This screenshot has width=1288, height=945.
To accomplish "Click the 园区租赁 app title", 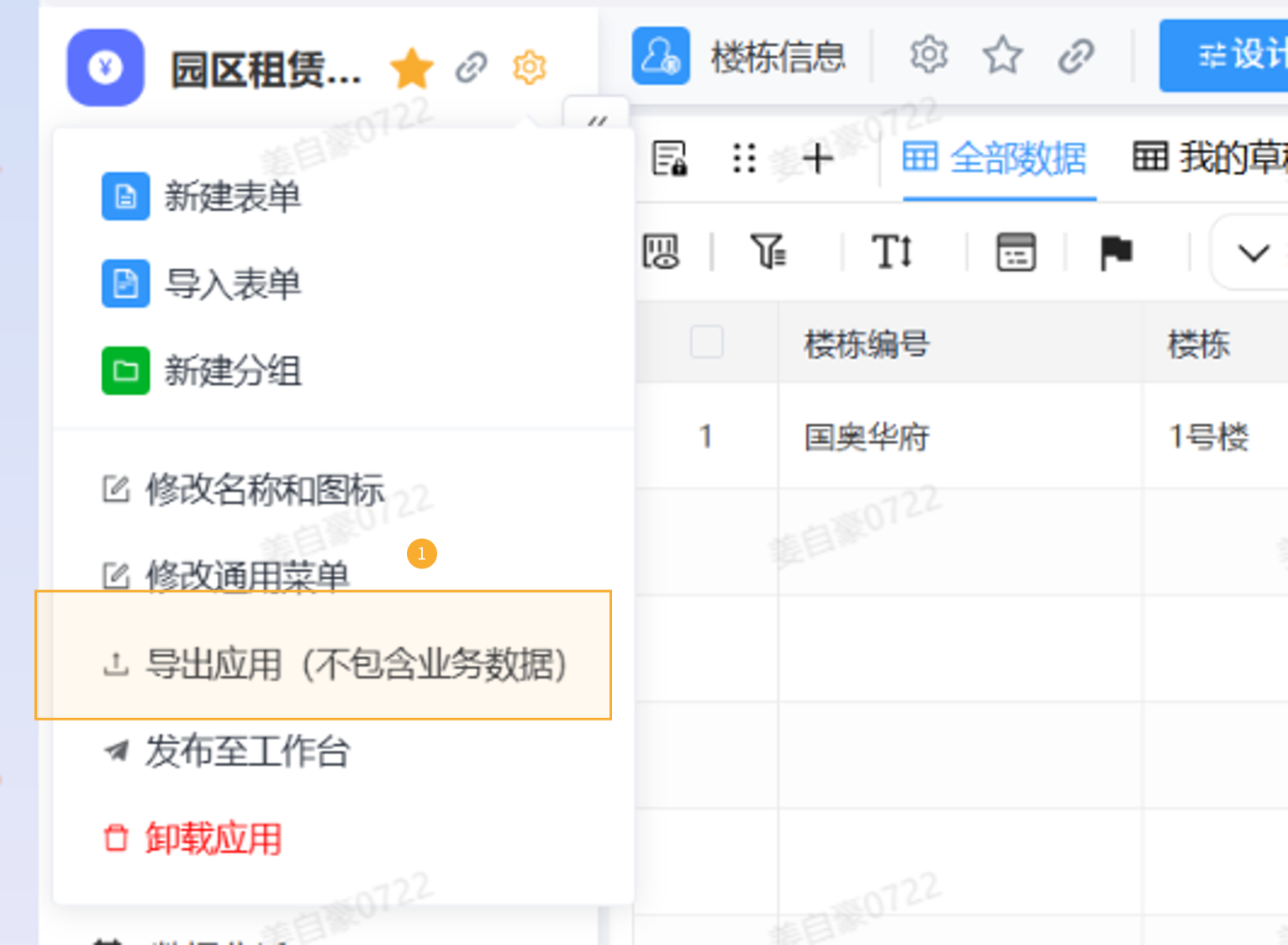I will [266, 69].
